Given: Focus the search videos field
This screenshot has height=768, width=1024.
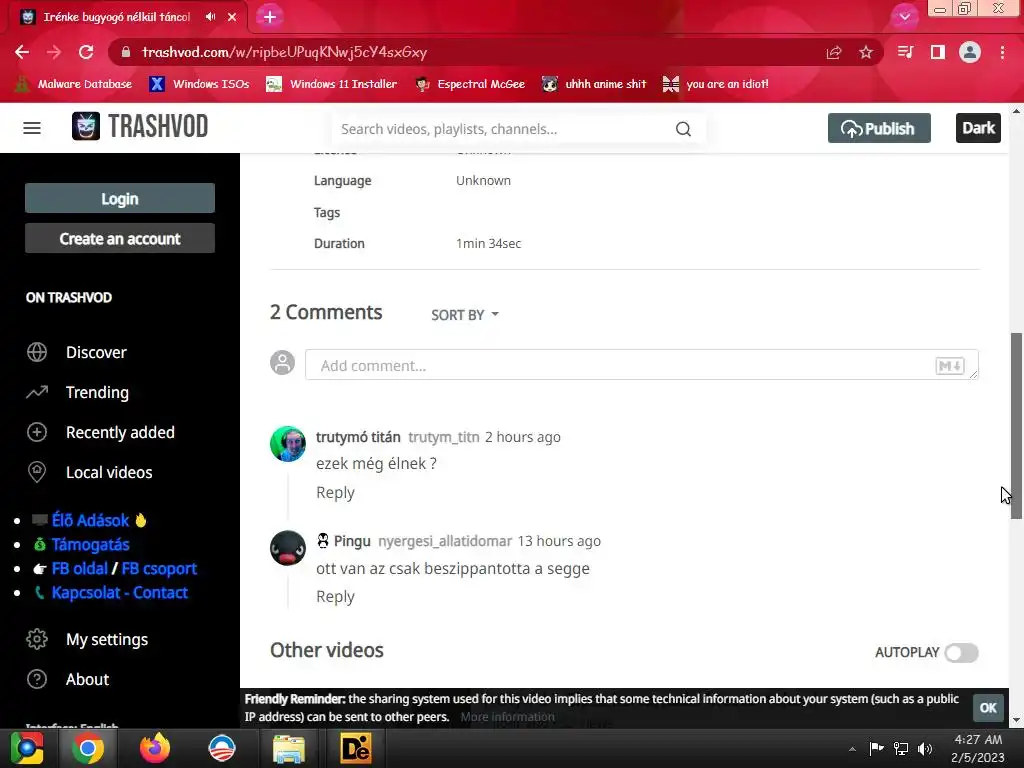Looking at the screenshot, I should (503, 129).
